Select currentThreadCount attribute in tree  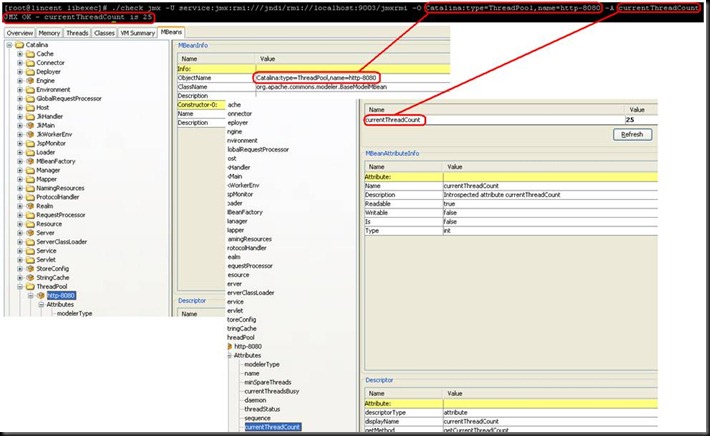click(x=271, y=427)
